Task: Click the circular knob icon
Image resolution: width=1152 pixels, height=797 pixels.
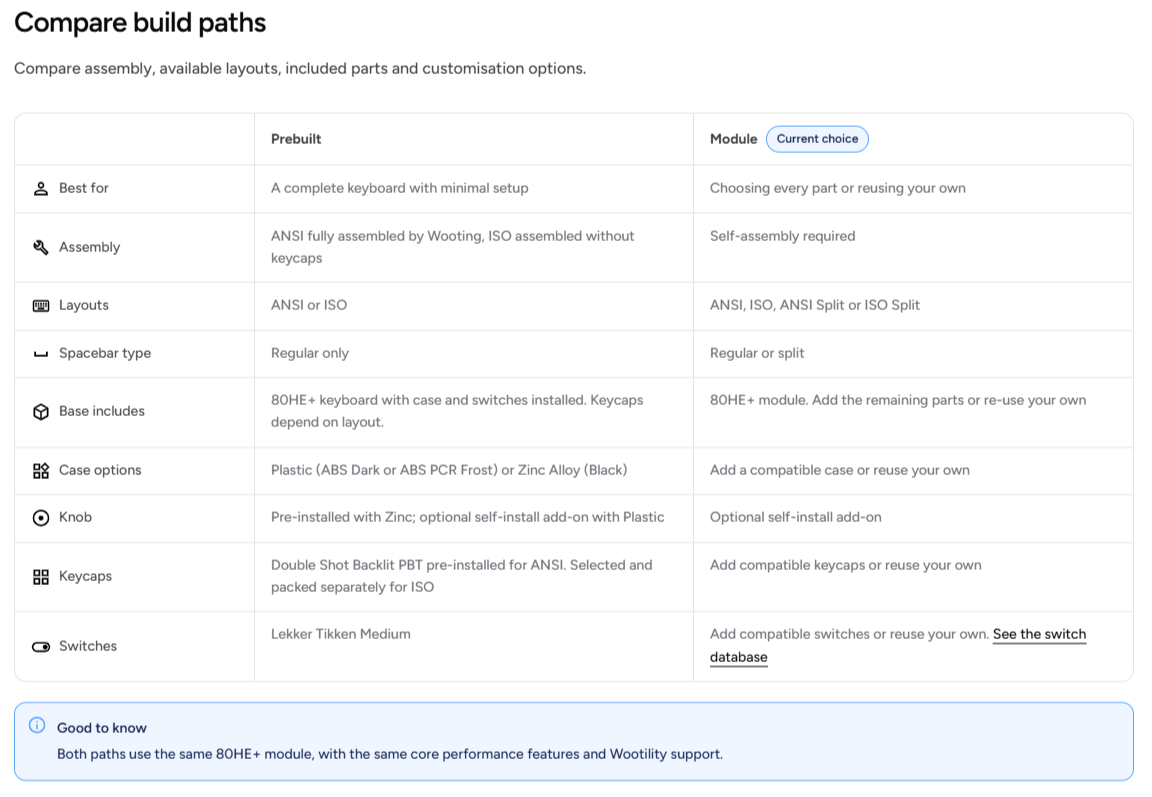Action: coord(41,518)
